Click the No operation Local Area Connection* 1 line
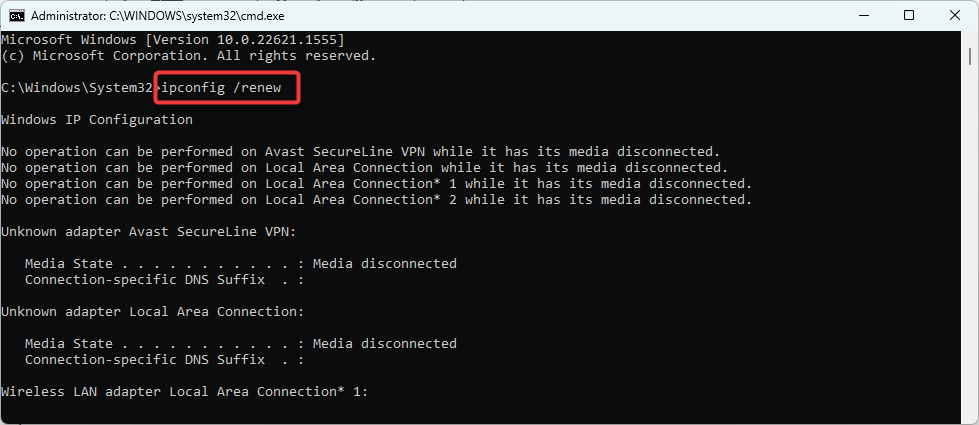979x425 pixels. tap(376, 184)
